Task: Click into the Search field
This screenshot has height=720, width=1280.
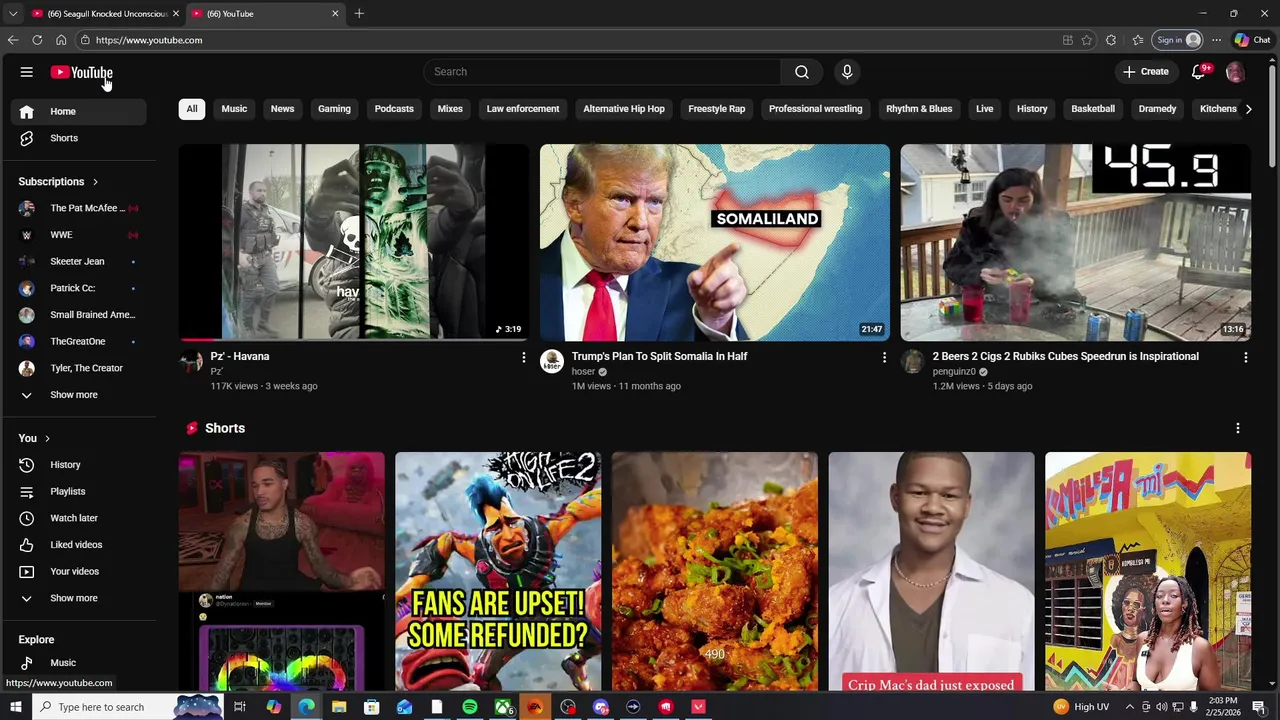Action: (x=603, y=72)
